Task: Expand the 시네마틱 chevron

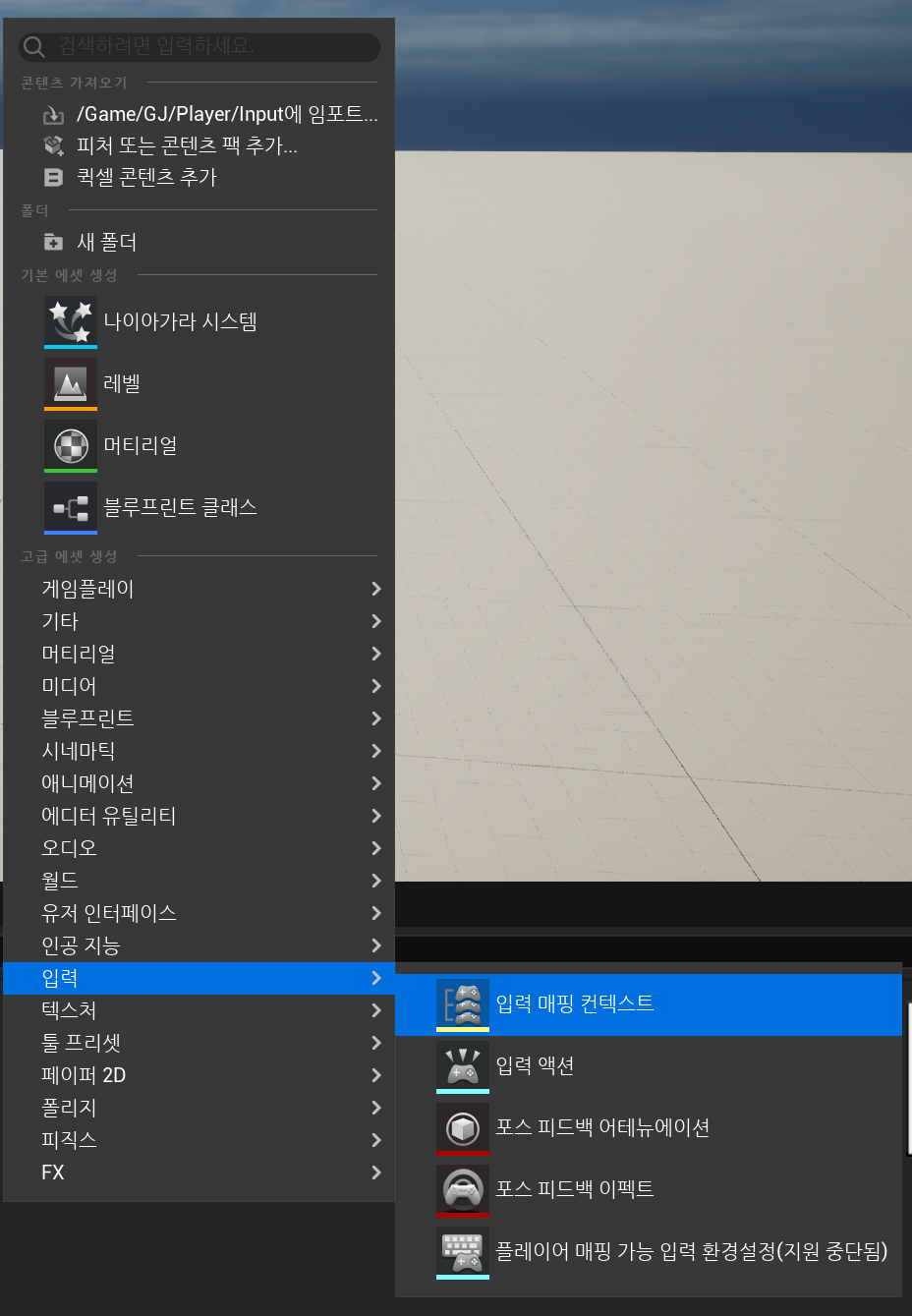Action: [x=375, y=751]
